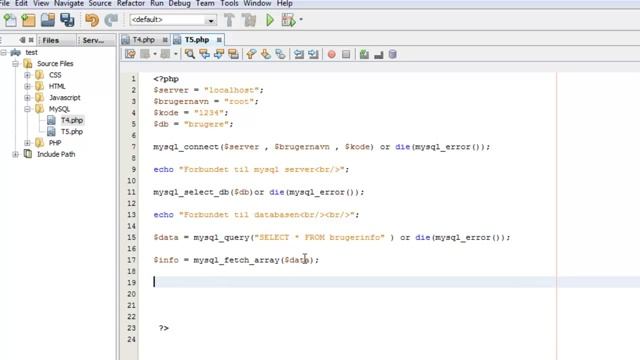Click the editor Forward arrow icon
Screen dimensions: 640x360
click(165, 54)
